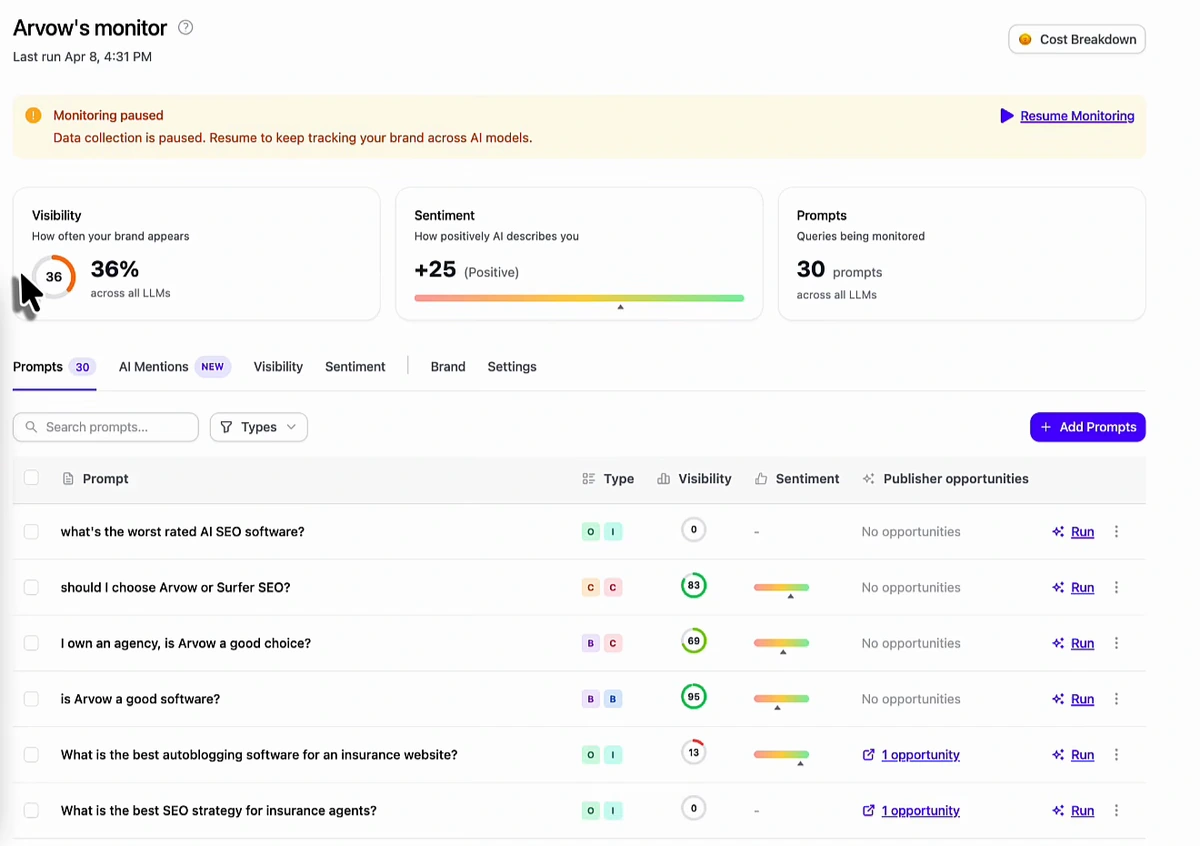
Task: Click the visibility score 13 ring
Action: pyautogui.click(x=694, y=753)
